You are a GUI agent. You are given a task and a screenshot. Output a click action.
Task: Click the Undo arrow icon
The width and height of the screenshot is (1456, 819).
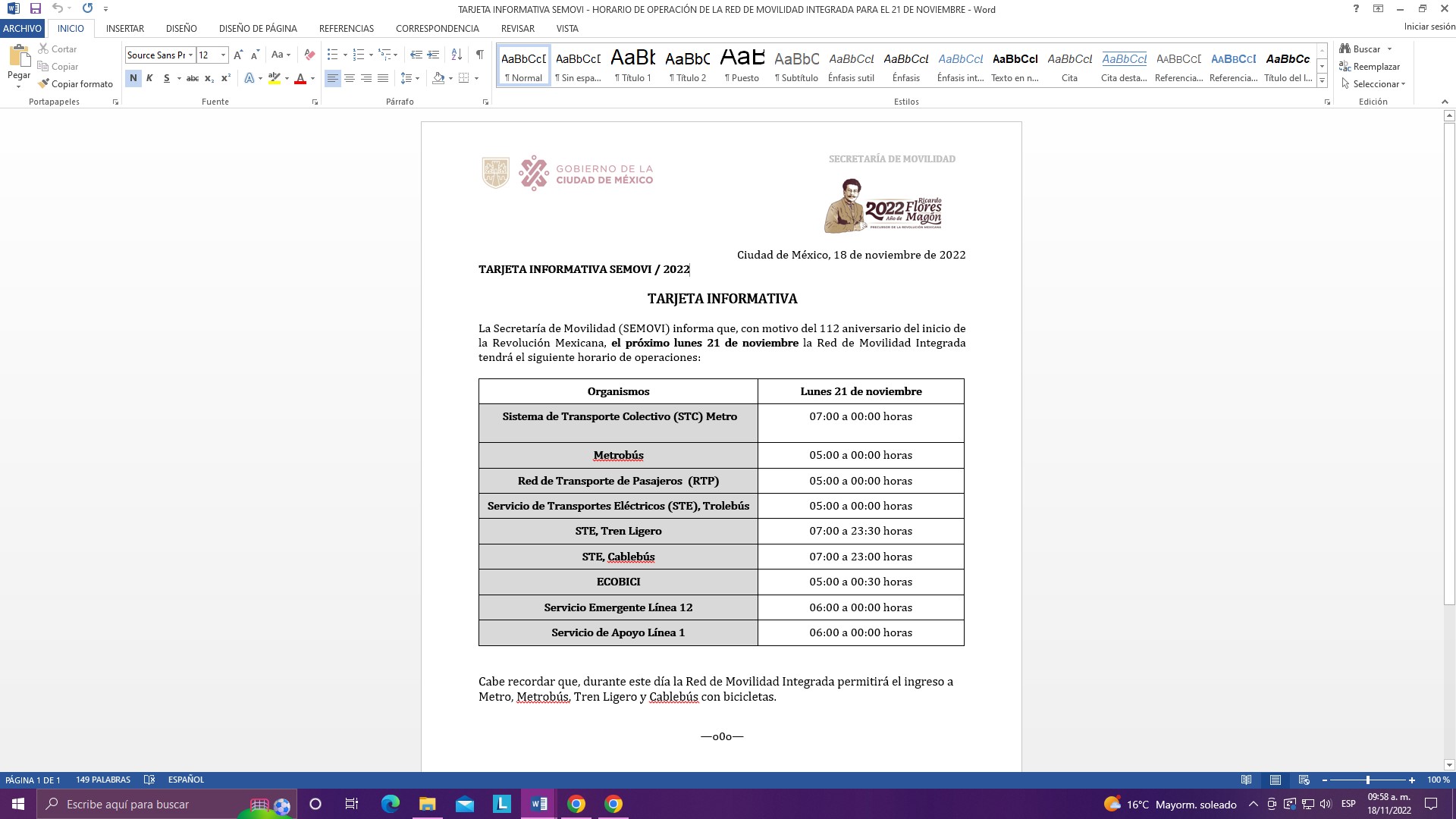[x=58, y=8]
